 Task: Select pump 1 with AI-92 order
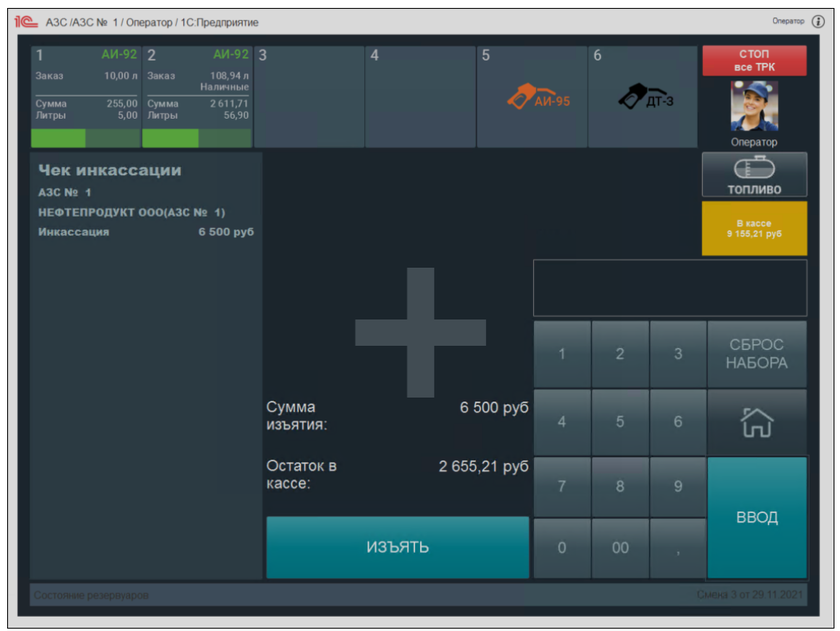click(x=86, y=96)
